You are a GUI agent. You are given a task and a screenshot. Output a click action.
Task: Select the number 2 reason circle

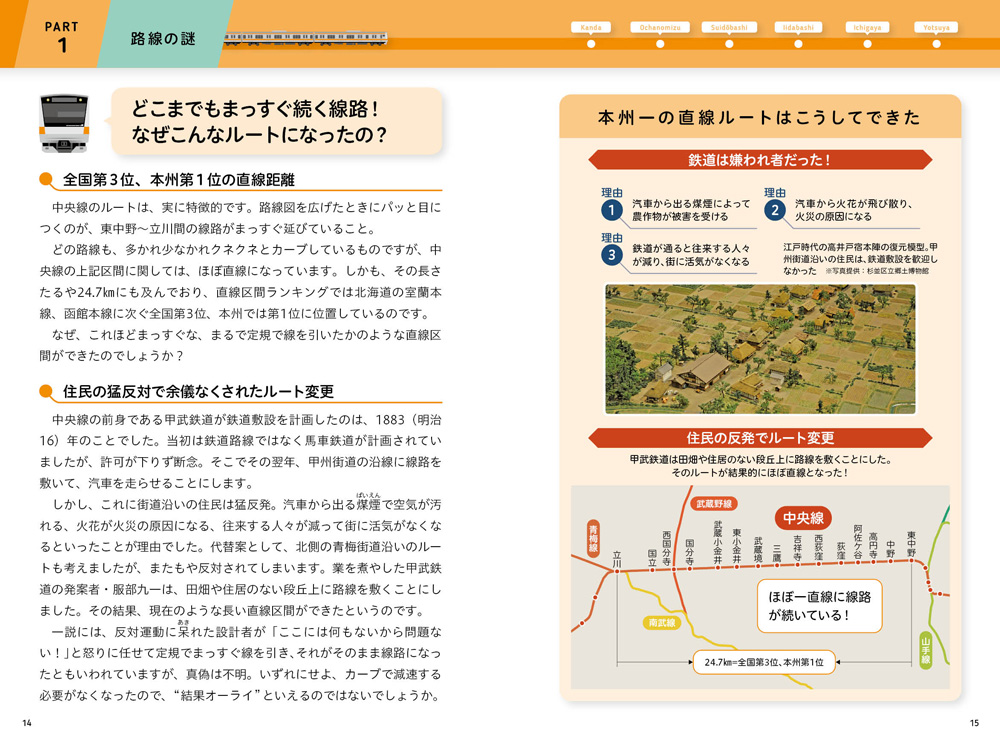(x=774, y=210)
